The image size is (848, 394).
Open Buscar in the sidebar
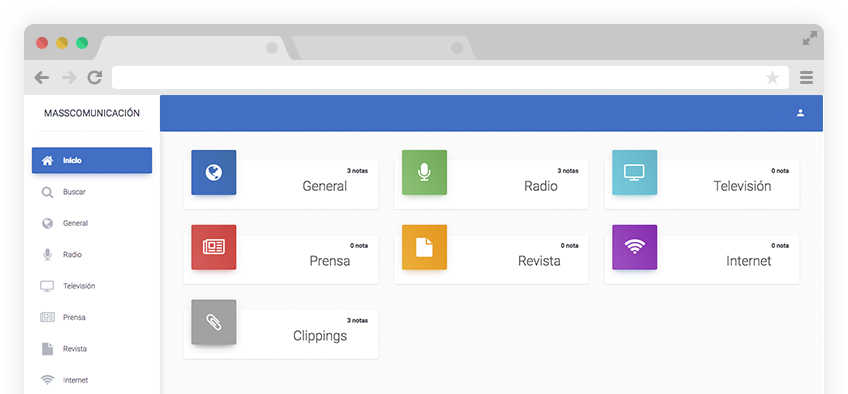tap(92, 192)
